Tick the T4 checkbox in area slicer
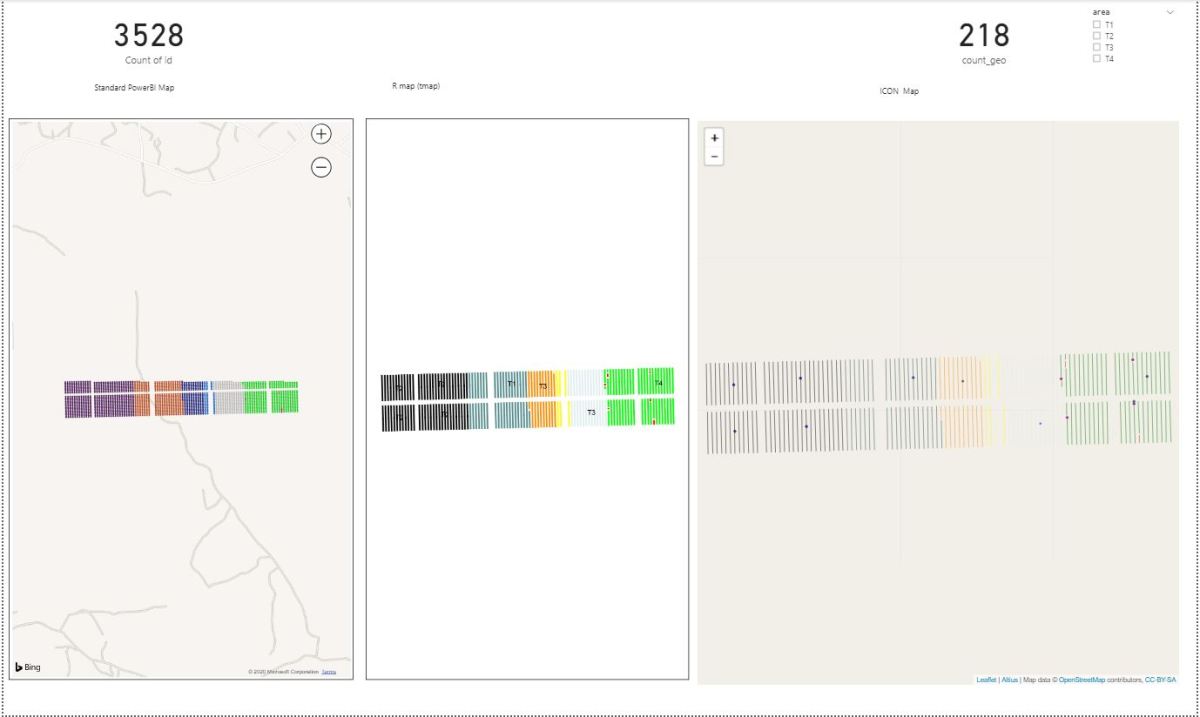 click(x=1096, y=59)
